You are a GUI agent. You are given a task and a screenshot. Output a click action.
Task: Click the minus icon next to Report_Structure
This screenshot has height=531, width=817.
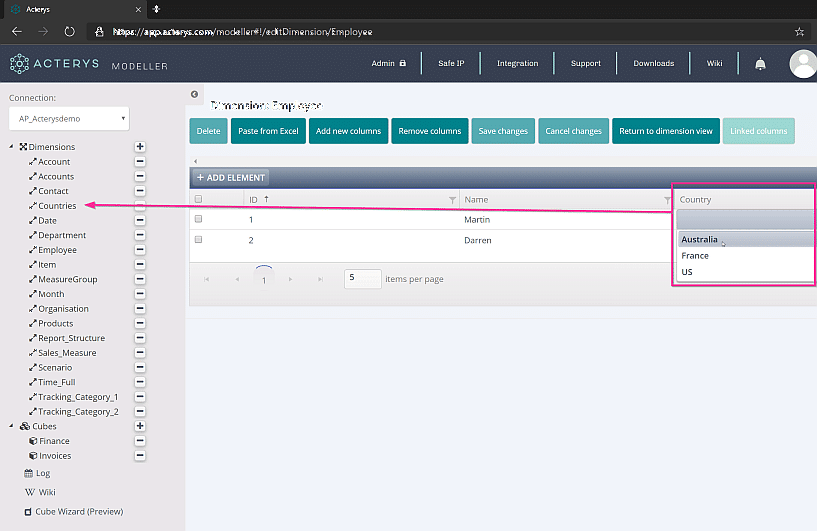[140, 338]
